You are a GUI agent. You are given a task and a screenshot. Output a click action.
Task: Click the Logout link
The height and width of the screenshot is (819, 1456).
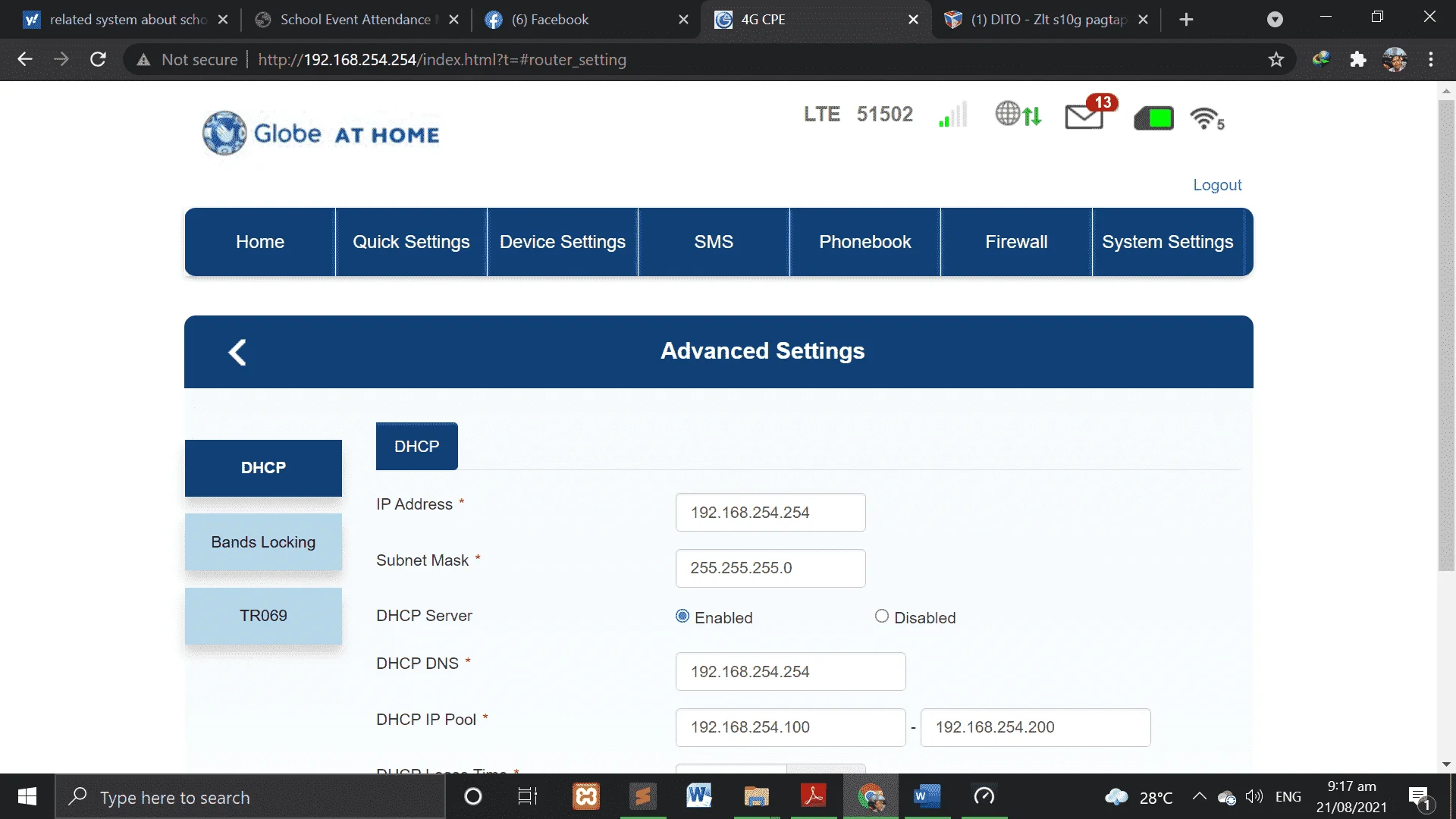(1217, 185)
